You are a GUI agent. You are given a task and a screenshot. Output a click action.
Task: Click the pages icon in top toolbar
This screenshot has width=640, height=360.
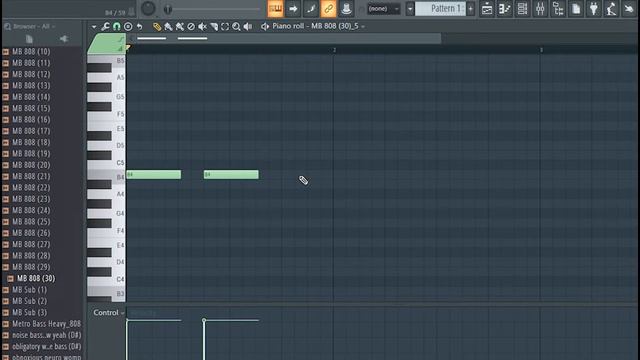[576, 9]
